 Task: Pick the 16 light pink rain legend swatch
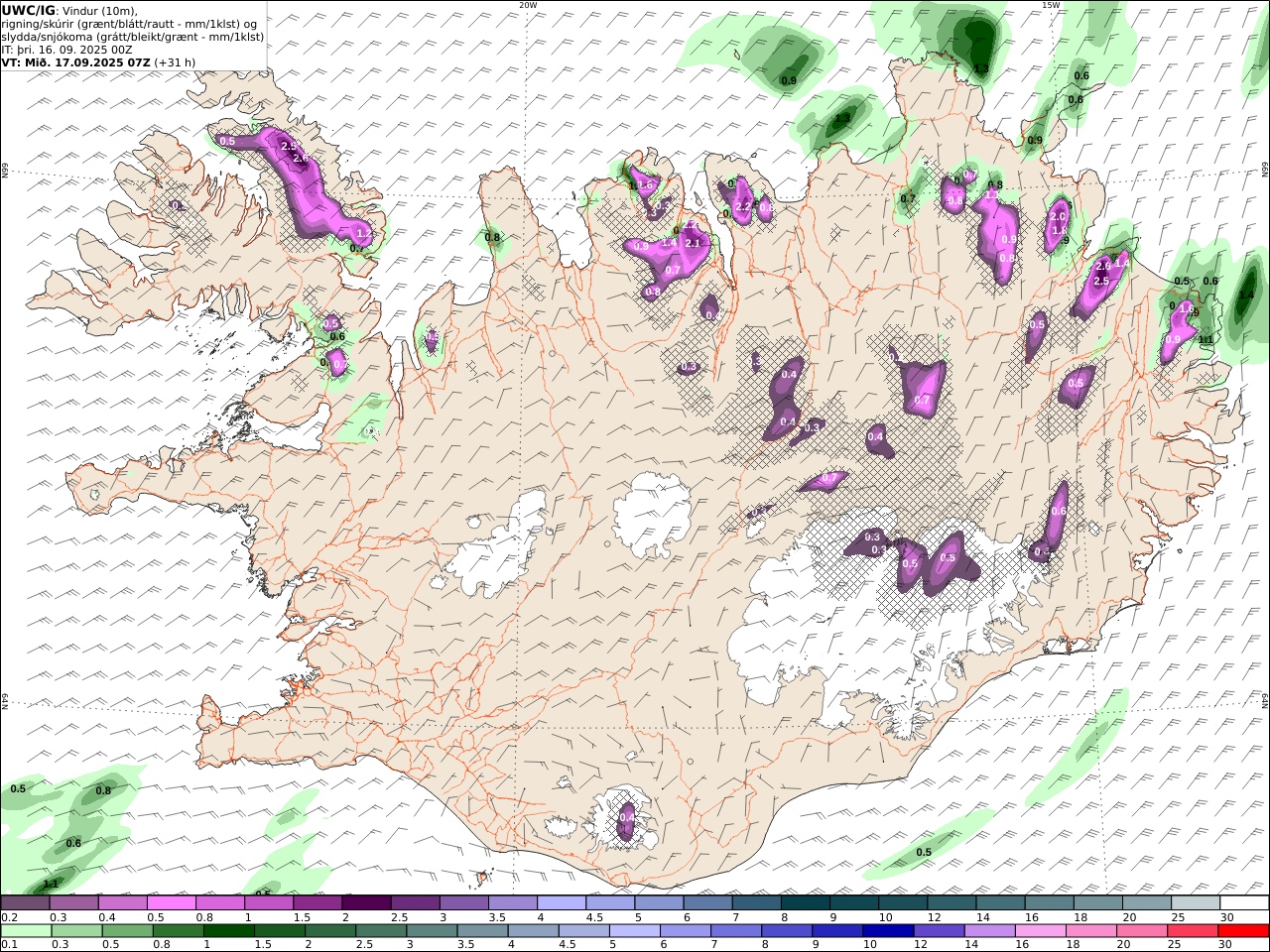pyautogui.click(x=1039, y=930)
